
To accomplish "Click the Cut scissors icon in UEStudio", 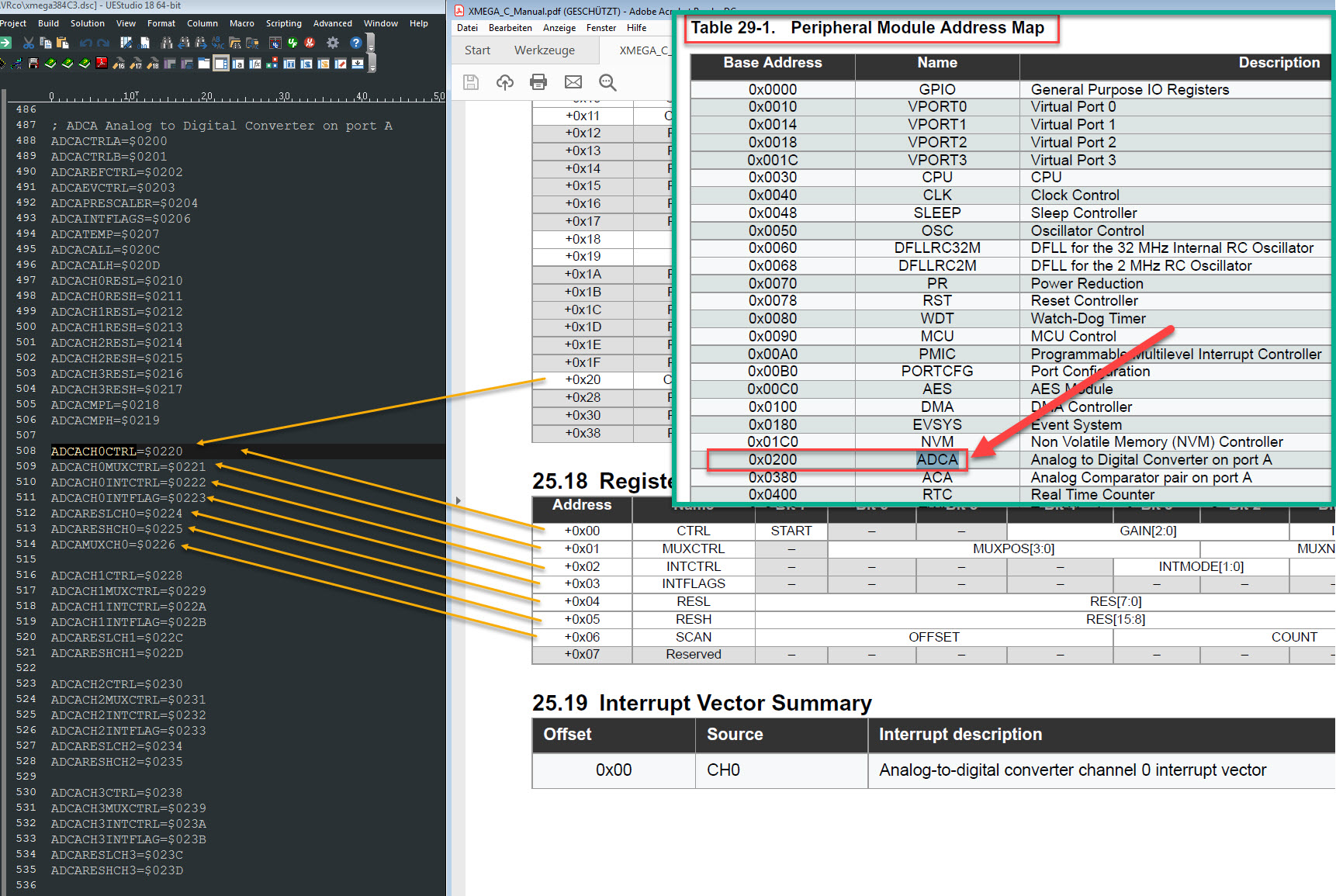I will pyautogui.click(x=29, y=43).
